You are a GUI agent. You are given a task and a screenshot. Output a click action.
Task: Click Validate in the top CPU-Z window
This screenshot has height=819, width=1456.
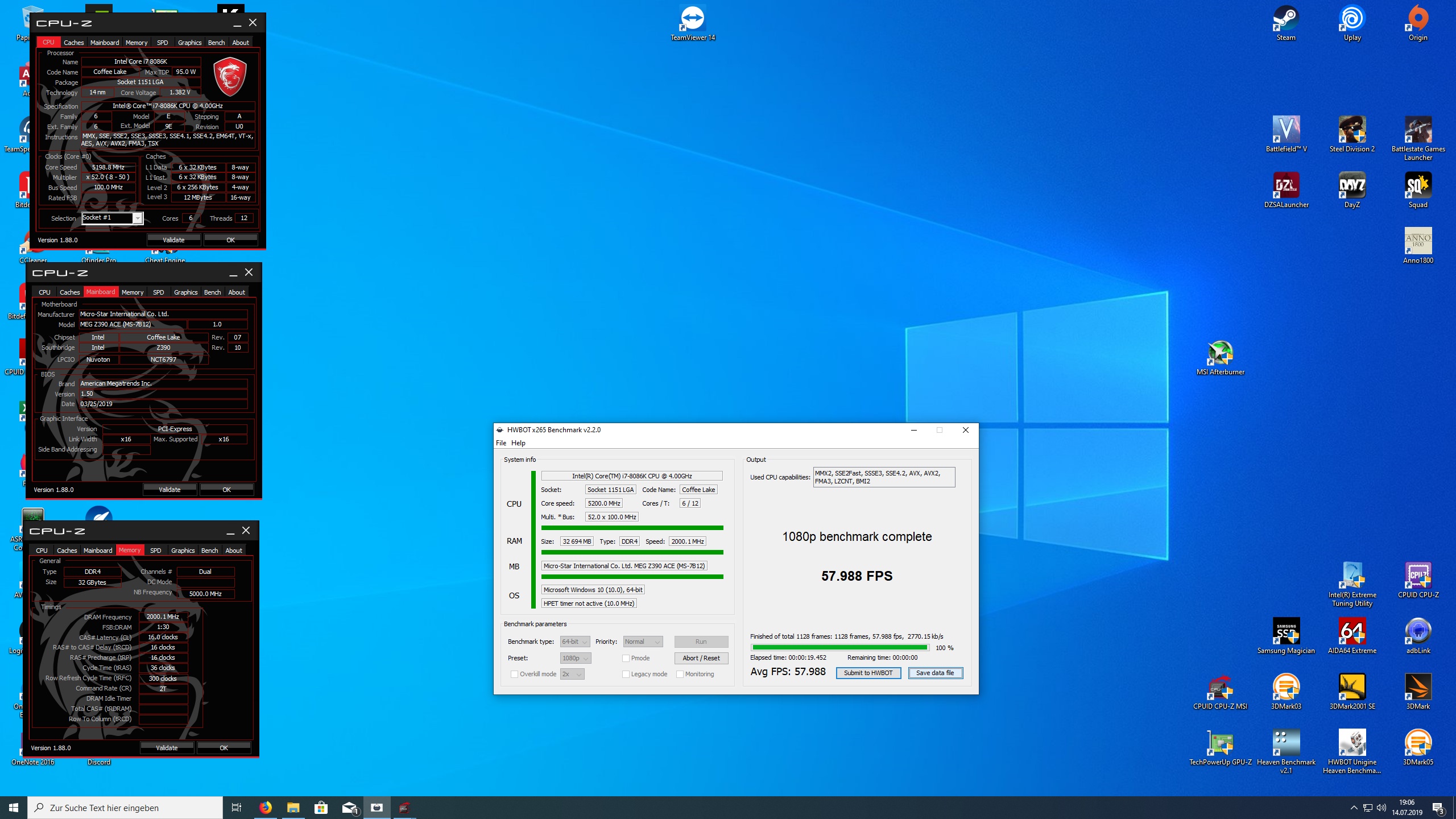click(173, 240)
